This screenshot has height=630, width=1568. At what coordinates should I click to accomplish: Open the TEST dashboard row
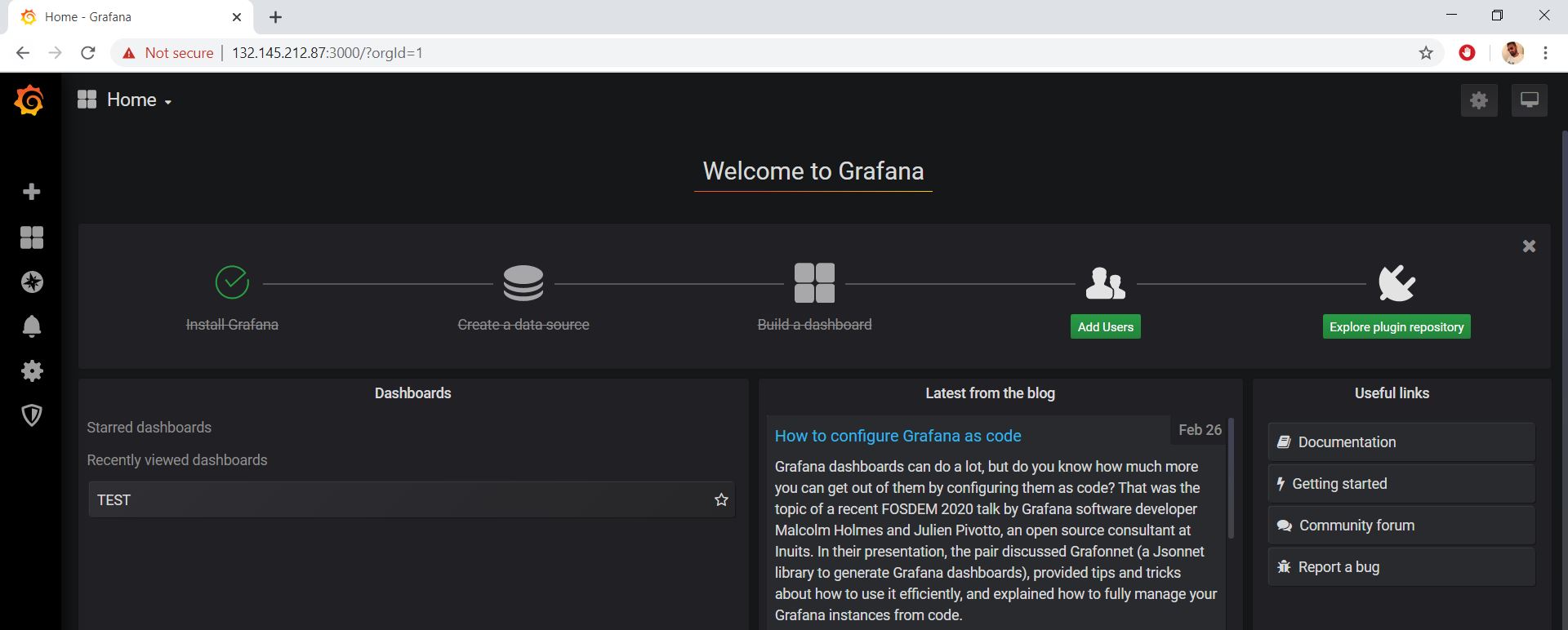tap(412, 499)
